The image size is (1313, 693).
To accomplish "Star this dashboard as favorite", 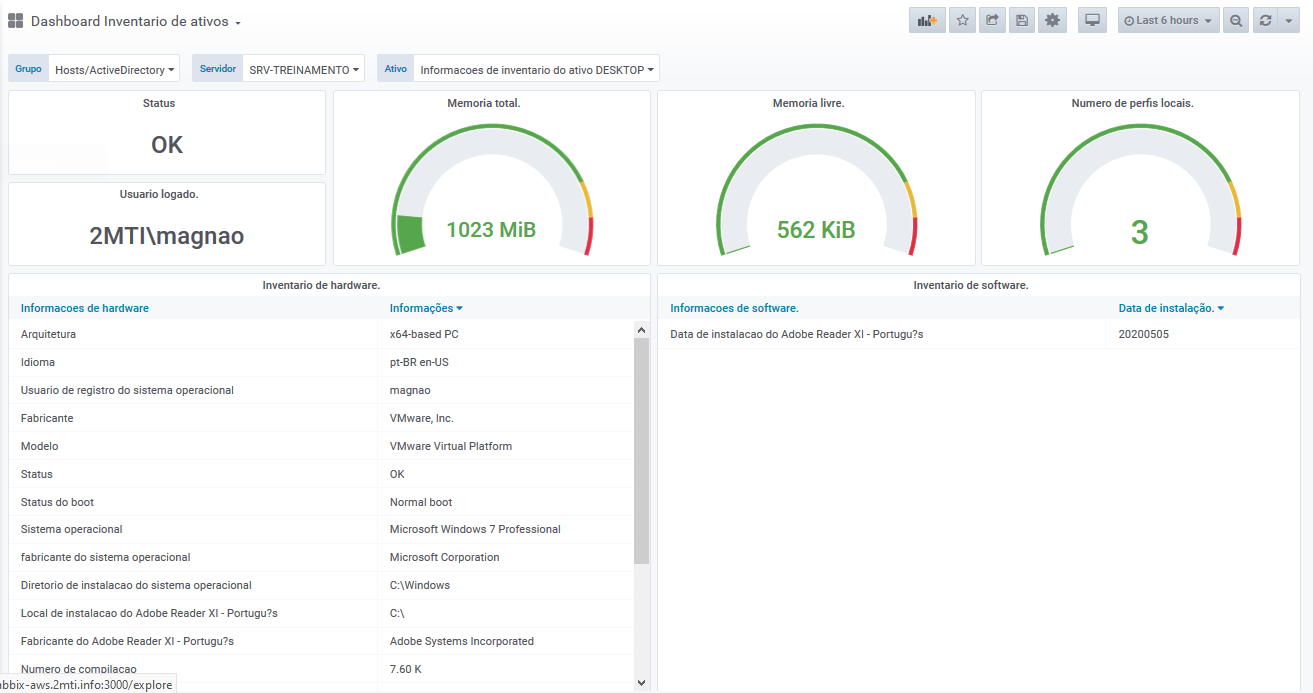I will click(x=963, y=20).
